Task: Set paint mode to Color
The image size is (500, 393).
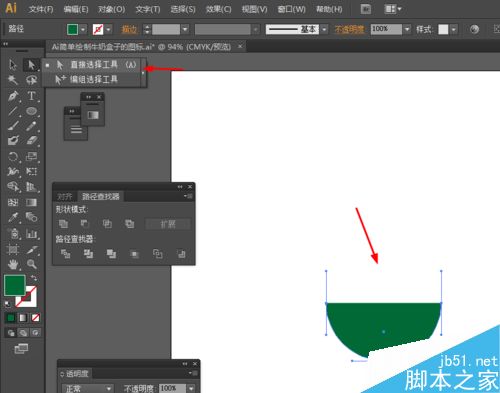Action: (x=11, y=318)
